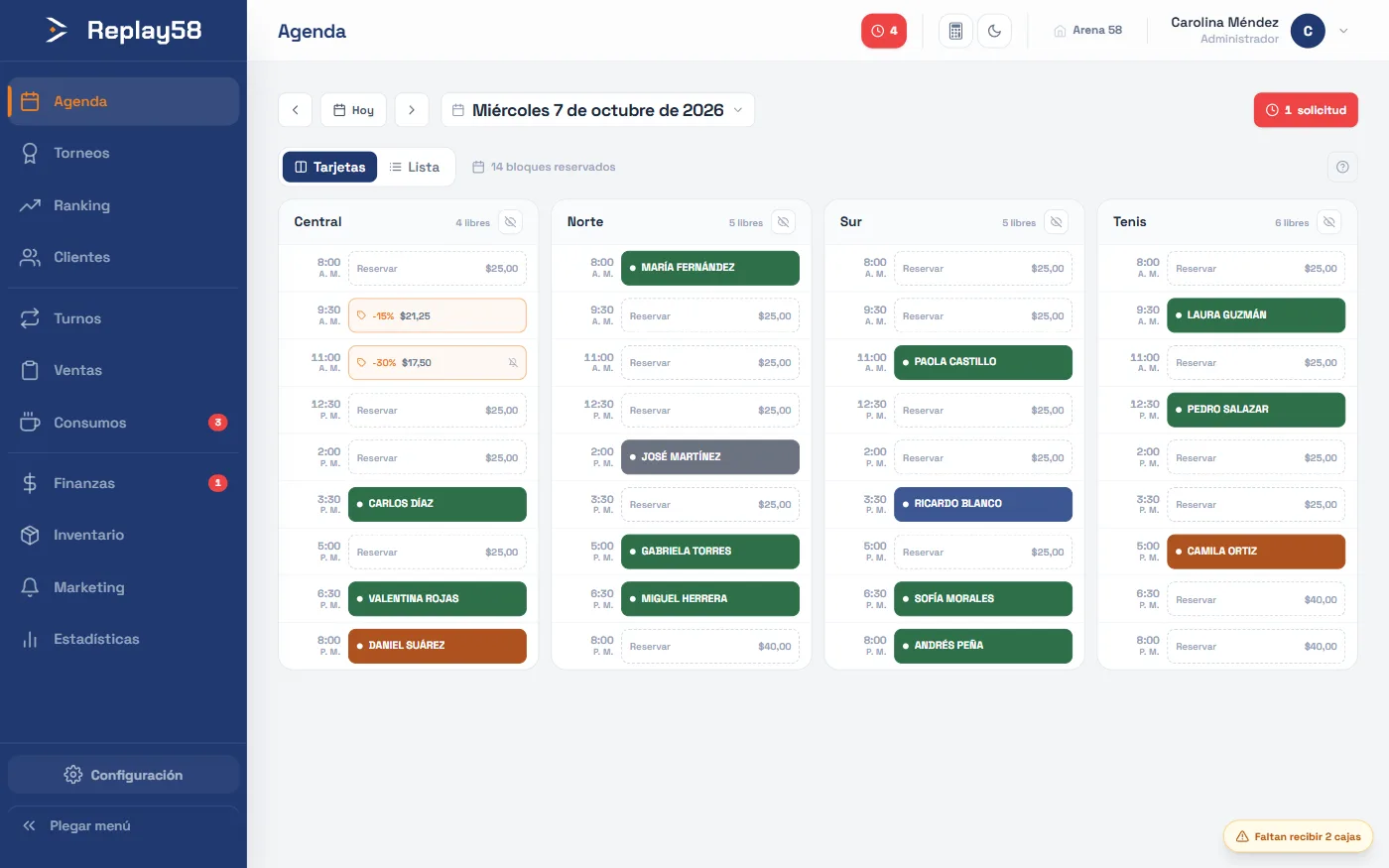Toggle dark mode moon icon
The width and height of the screenshot is (1389, 868).
tap(994, 31)
